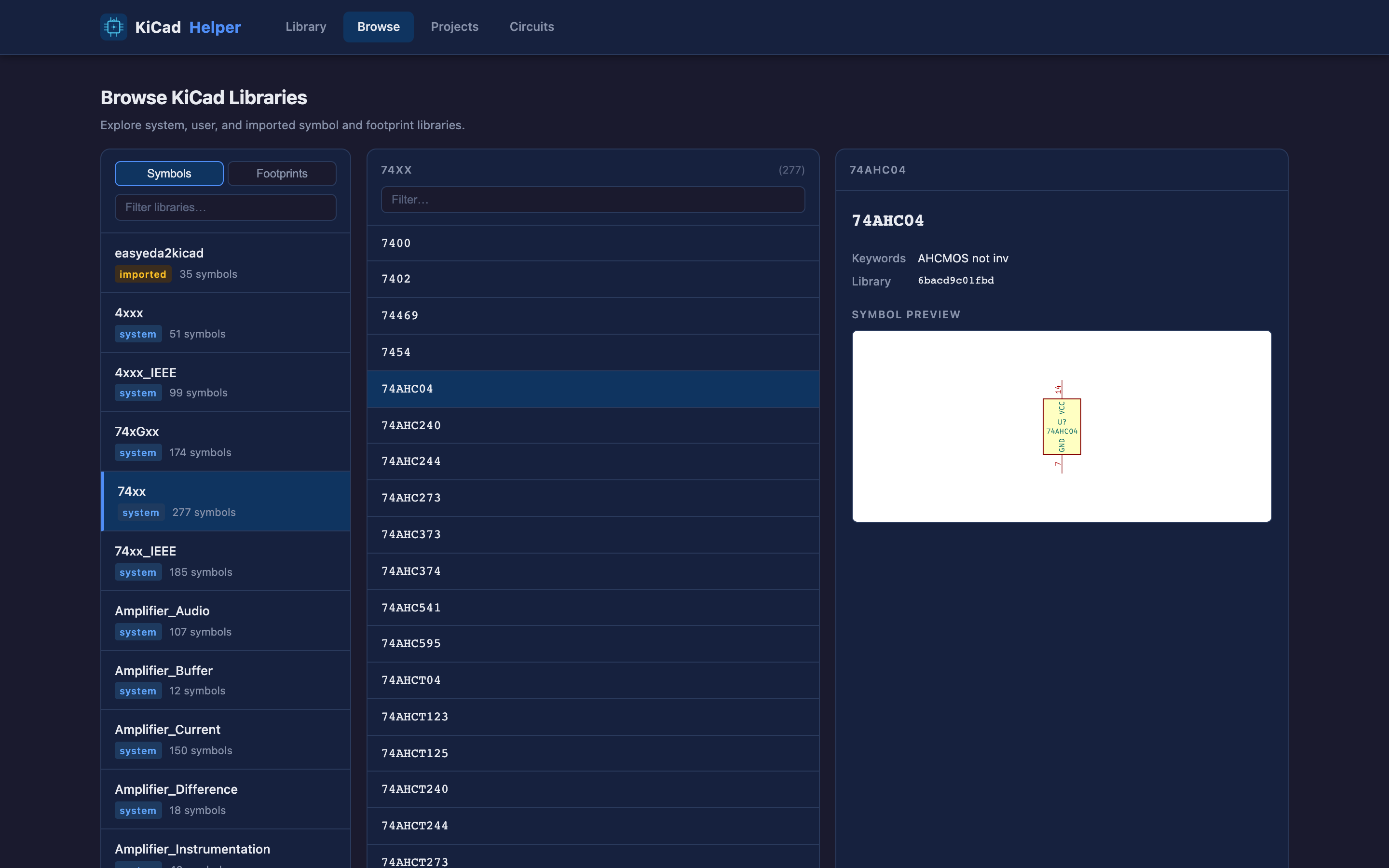Focus the Filter libraries input

coord(226,207)
